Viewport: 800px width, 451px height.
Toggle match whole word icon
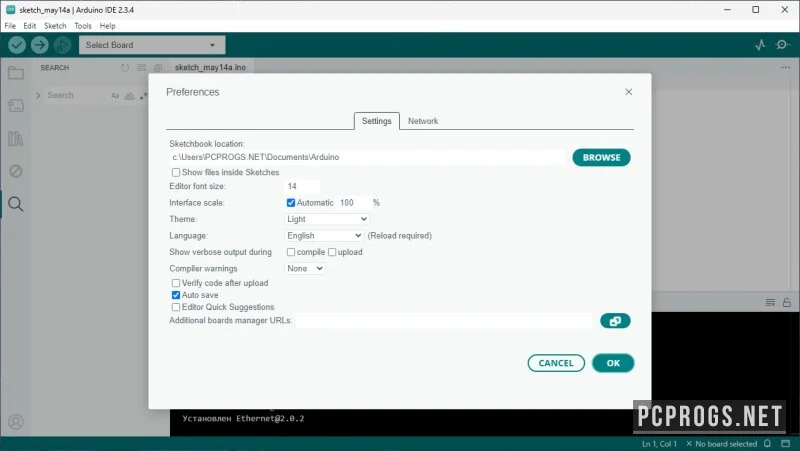click(130, 95)
